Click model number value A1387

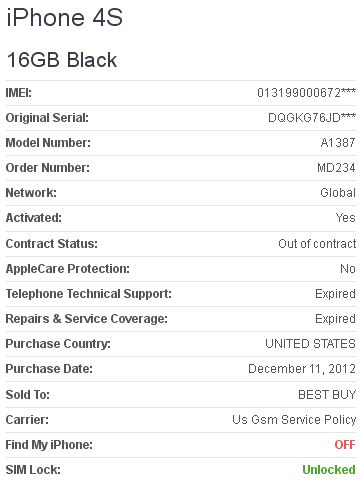[338, 143]
